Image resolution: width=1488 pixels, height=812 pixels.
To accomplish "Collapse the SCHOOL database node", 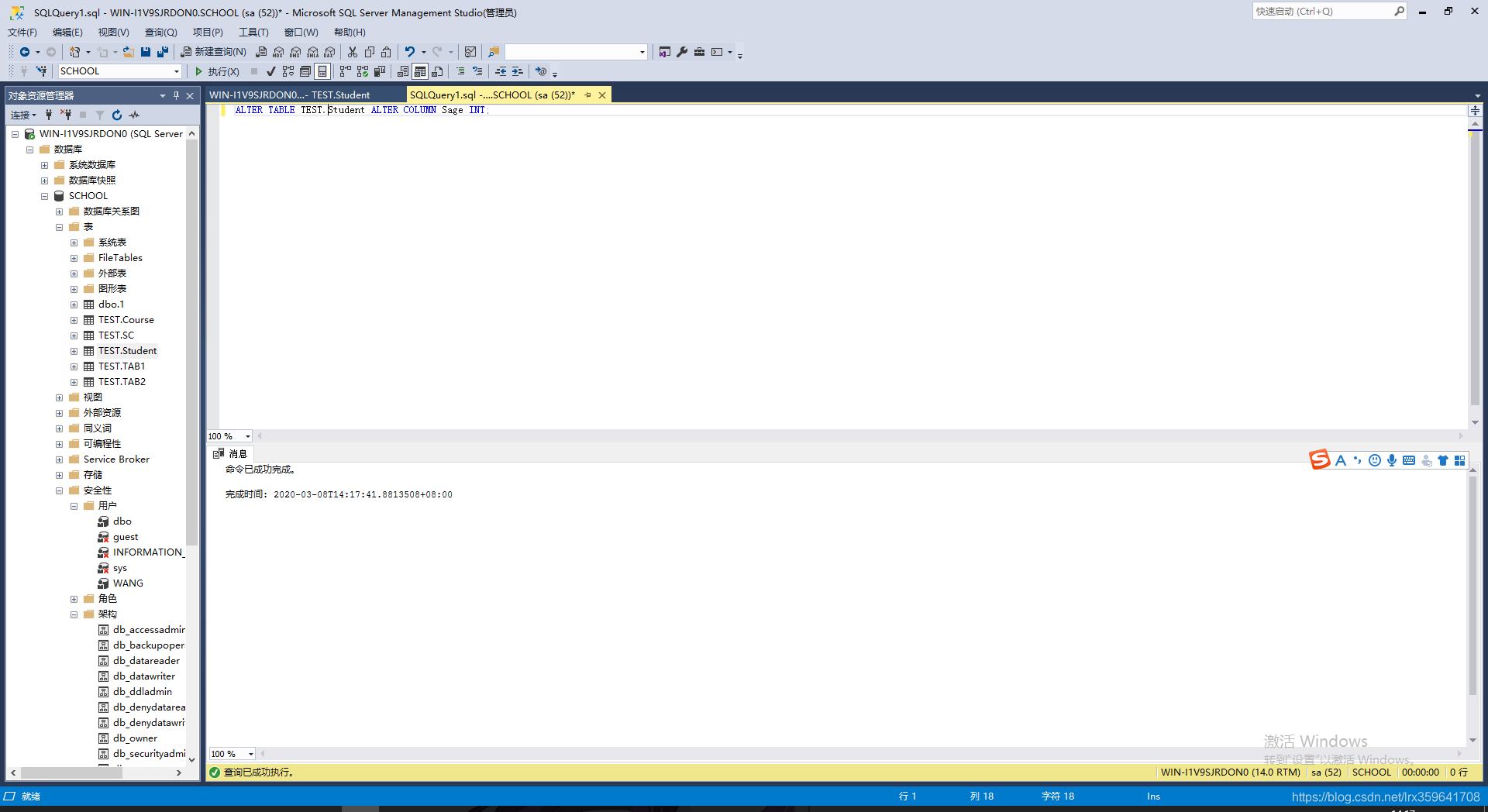I will coord(44,196).
